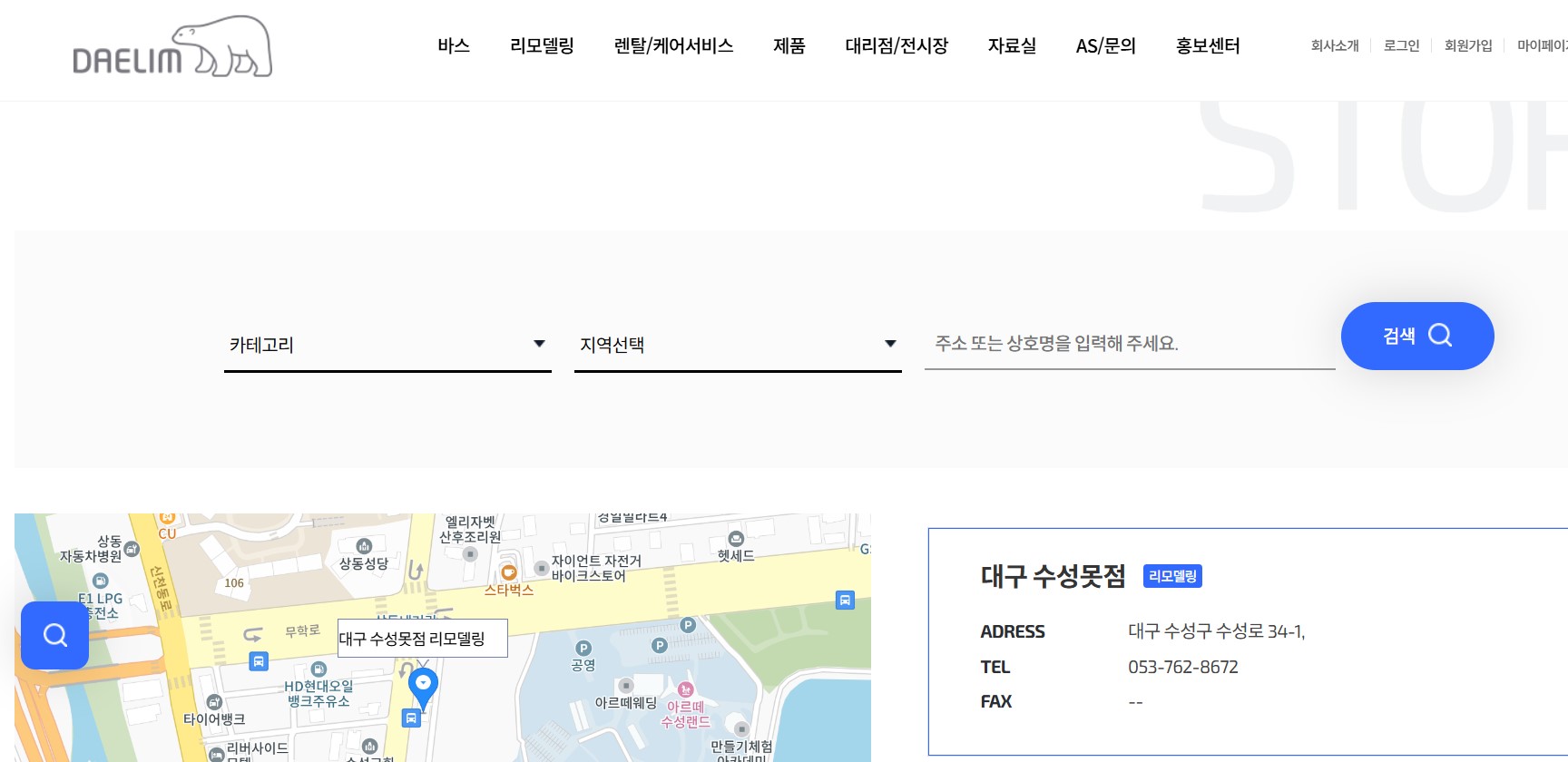
Task: Click the 아르떼웨딩 gray marker icon
Action: point(626,686)
